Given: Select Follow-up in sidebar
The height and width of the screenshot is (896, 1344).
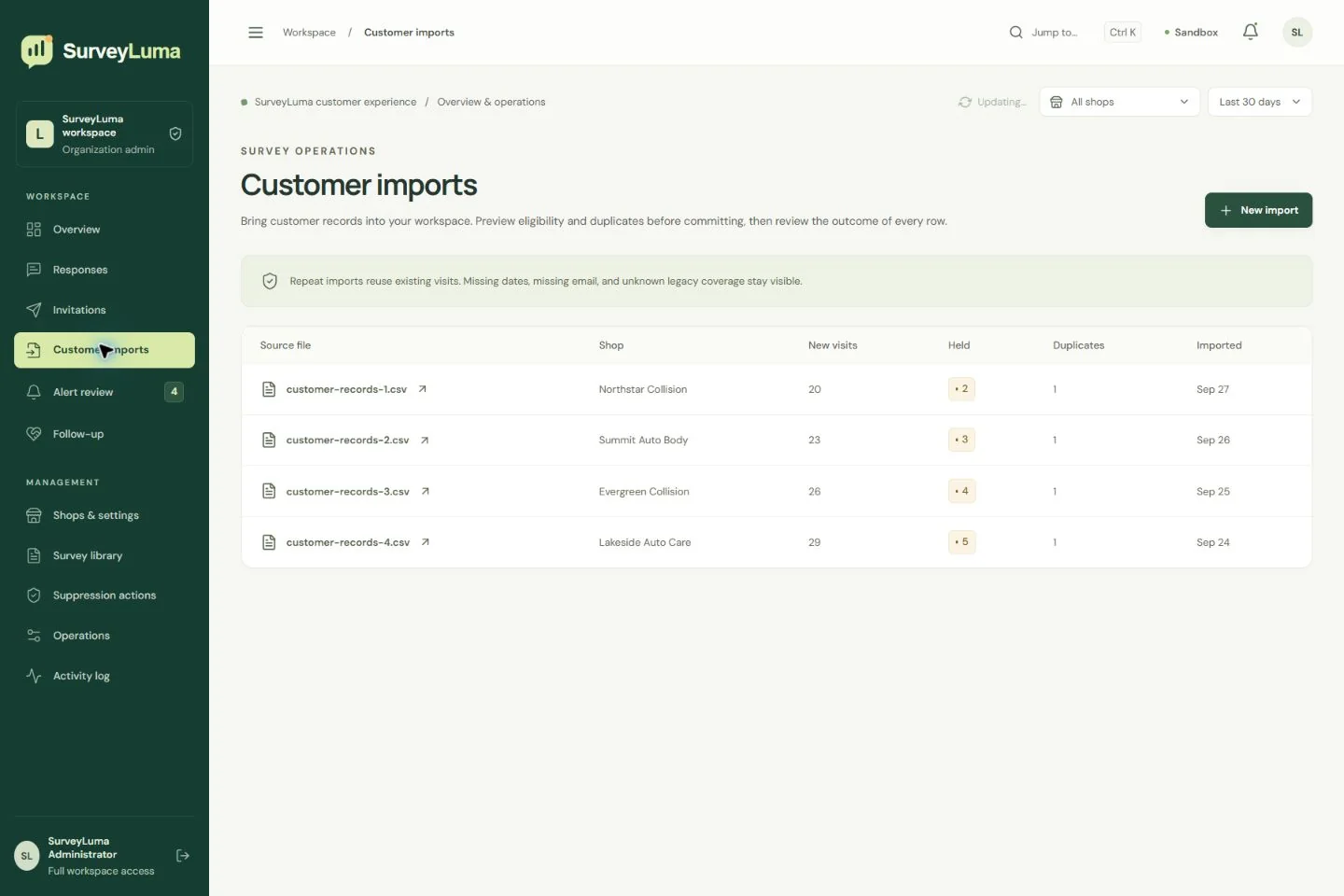Looking at the screenshot, I should tap(105, 434).
